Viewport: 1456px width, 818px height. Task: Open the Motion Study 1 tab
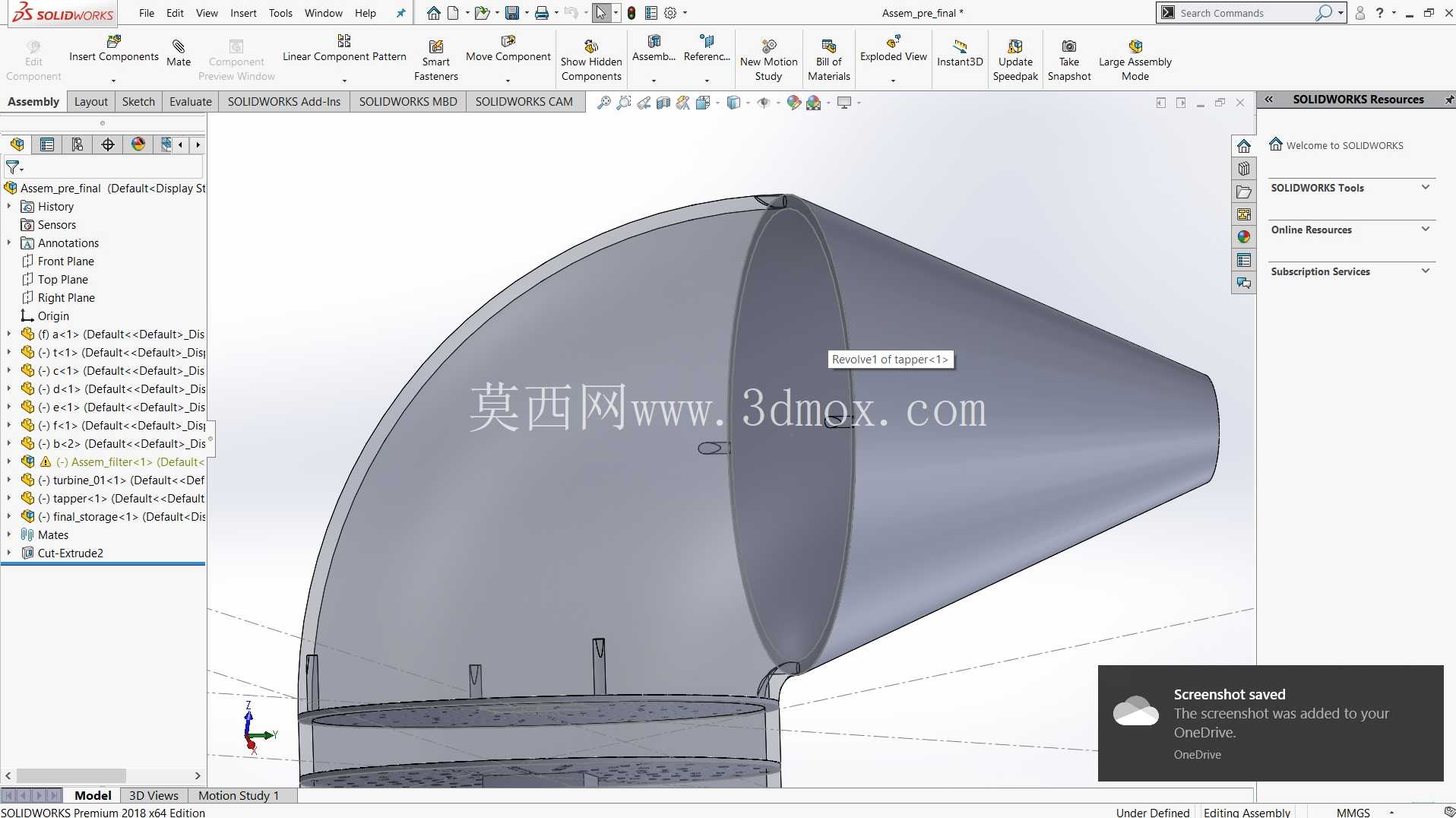point(239,795)
